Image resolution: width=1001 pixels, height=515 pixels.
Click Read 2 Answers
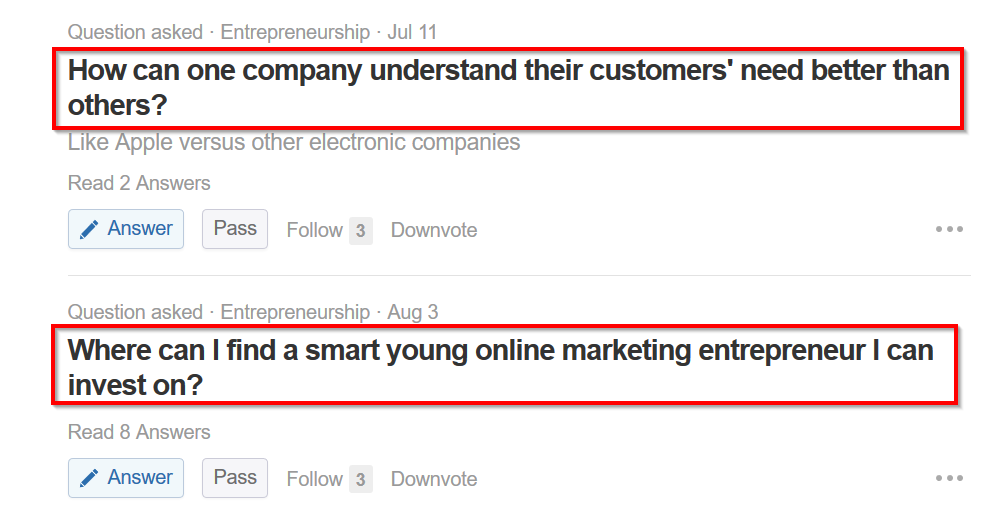pyautogui.click(x=139, y=183)
